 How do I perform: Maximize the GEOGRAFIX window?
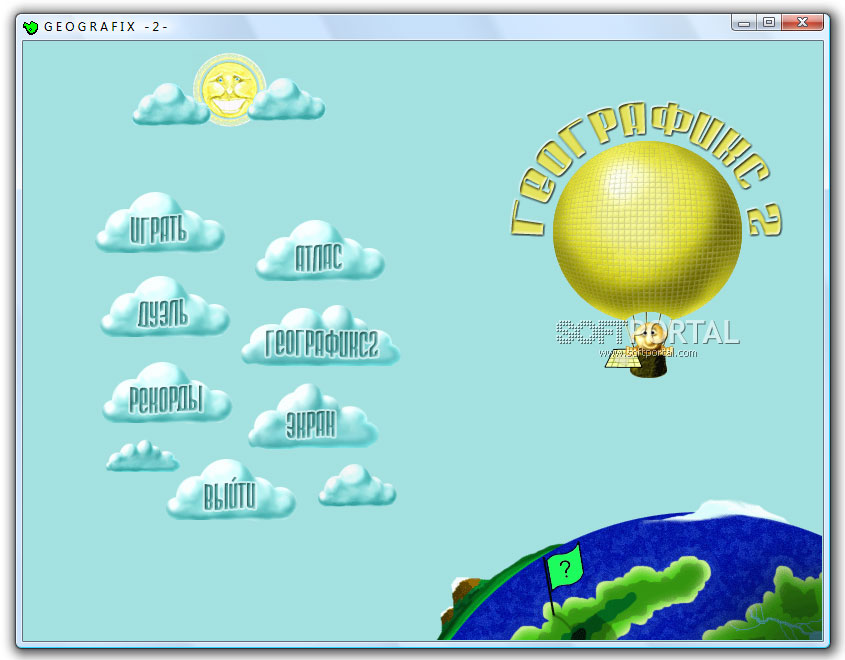(x=769, y=22)
